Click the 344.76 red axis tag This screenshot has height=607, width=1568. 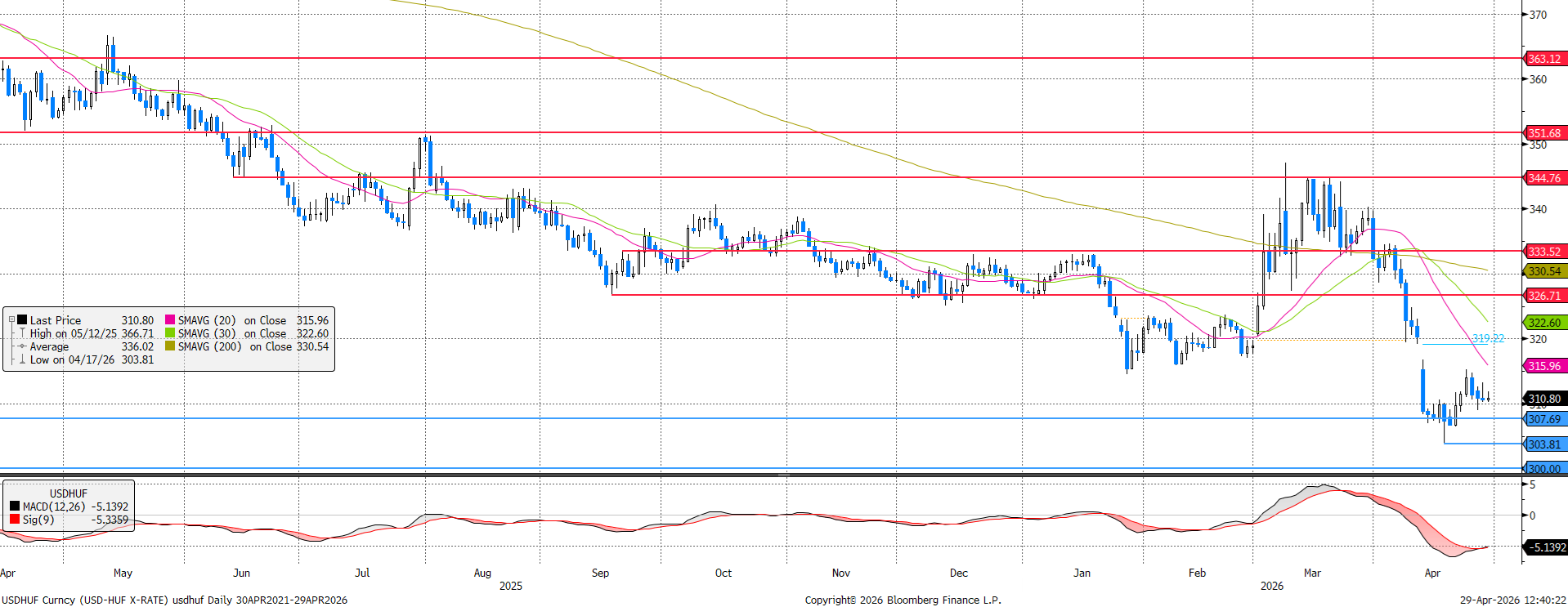[1544, 178]
